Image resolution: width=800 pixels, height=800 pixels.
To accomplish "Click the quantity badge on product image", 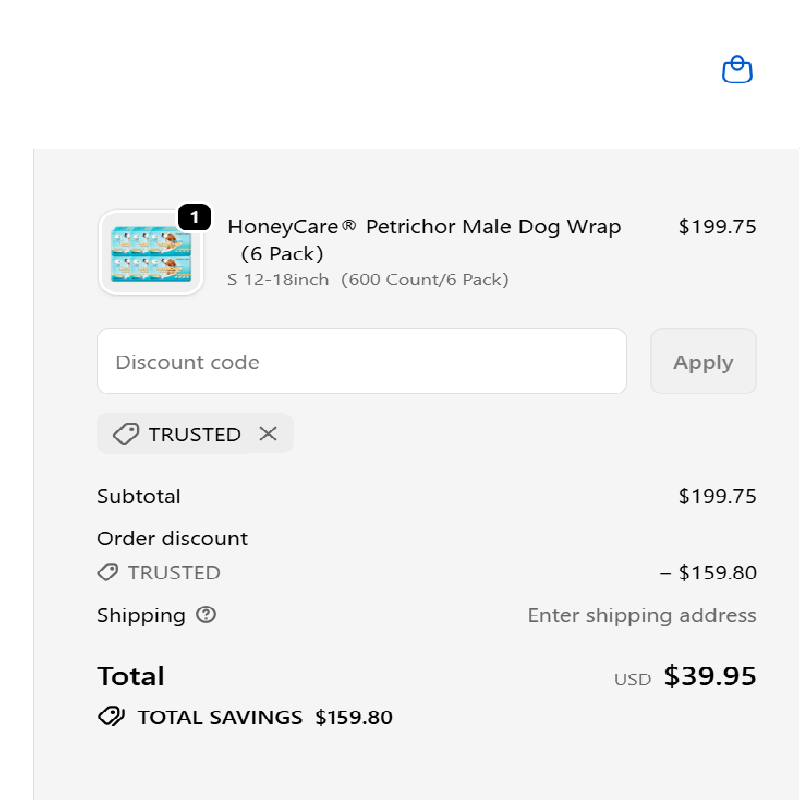I will pos(194,217).
